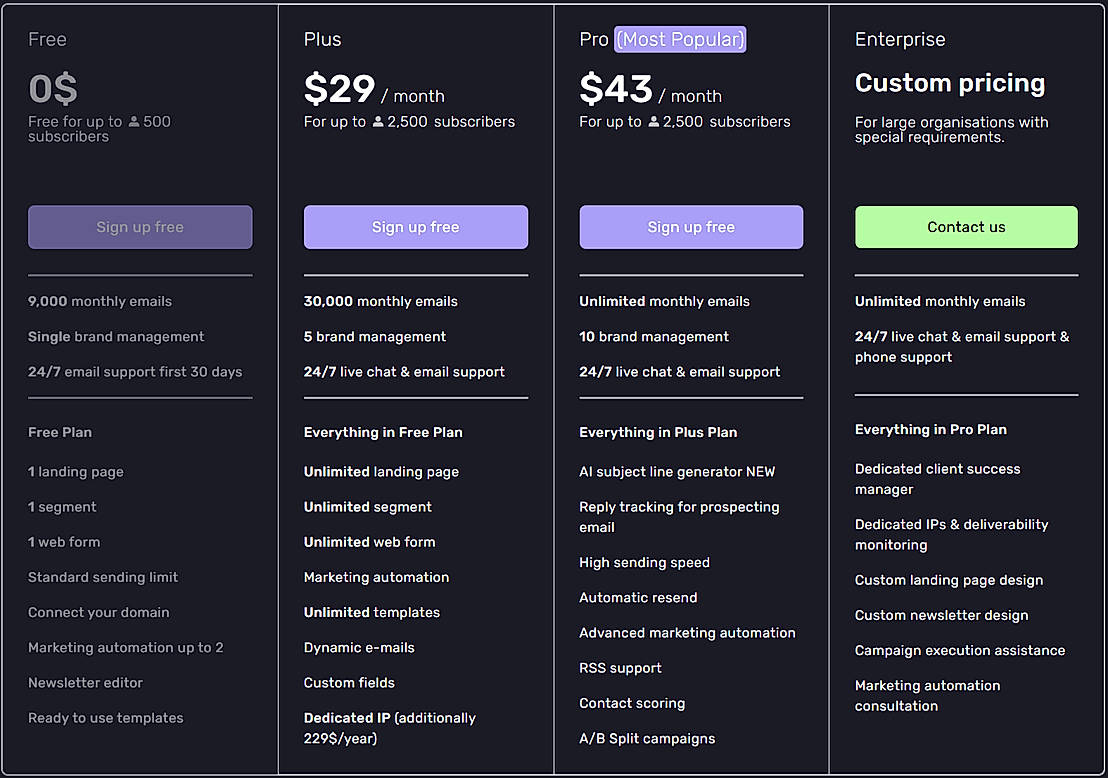The image size is (1108, 778).
Task: Click the subscriber person icon in Free plan
Action: click(x=134, y=122)
